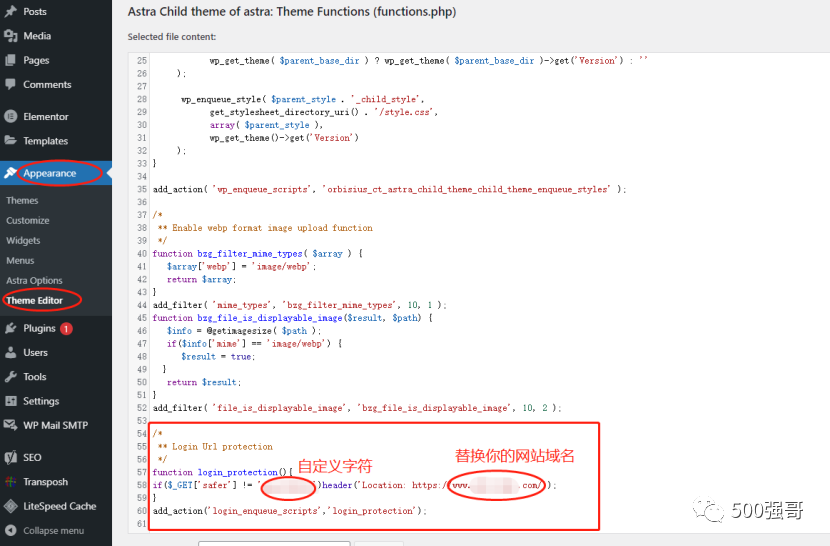Click the Users person icon
830x546 pixels.
point(11,353)
